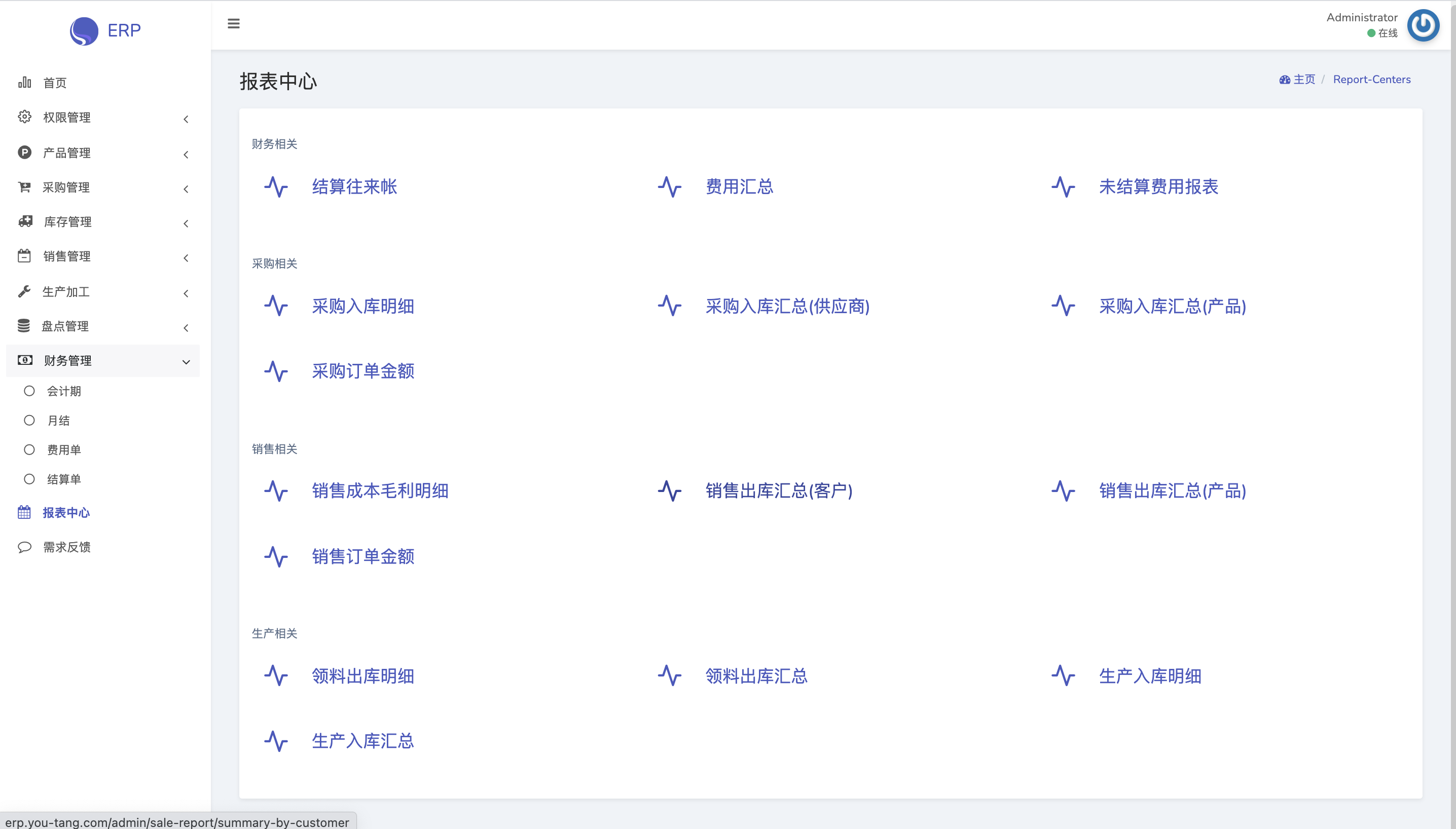This screenshot has height=829, width=1456.
Task: Click the bar chart icon beside 首页
Action: pyautogui.click(x=24, y=83)
